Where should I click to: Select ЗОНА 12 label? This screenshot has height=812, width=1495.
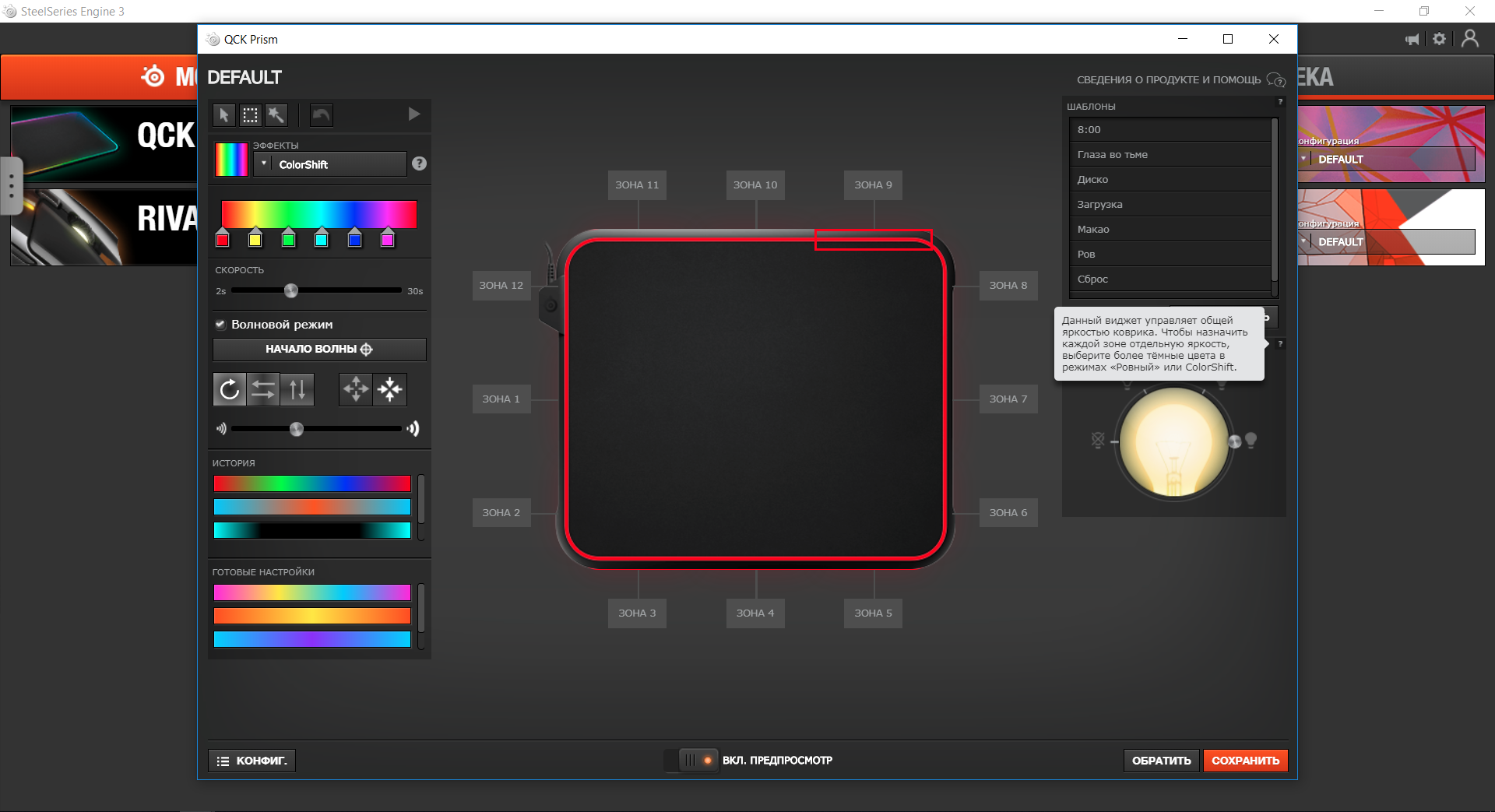(x=501, y=285)
